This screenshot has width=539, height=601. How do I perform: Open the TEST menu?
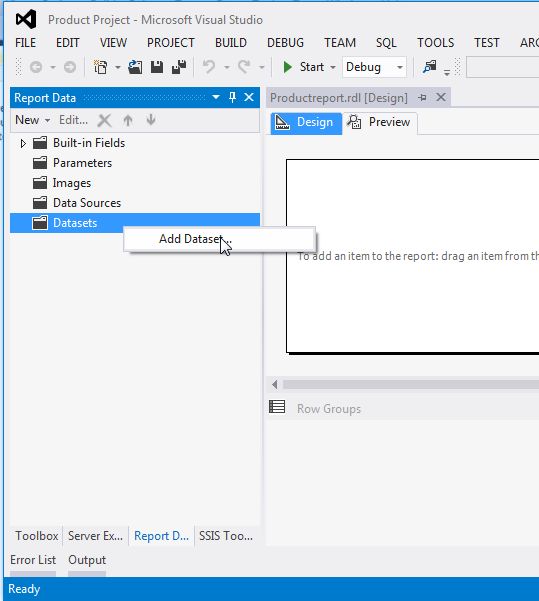coord(487,43)
